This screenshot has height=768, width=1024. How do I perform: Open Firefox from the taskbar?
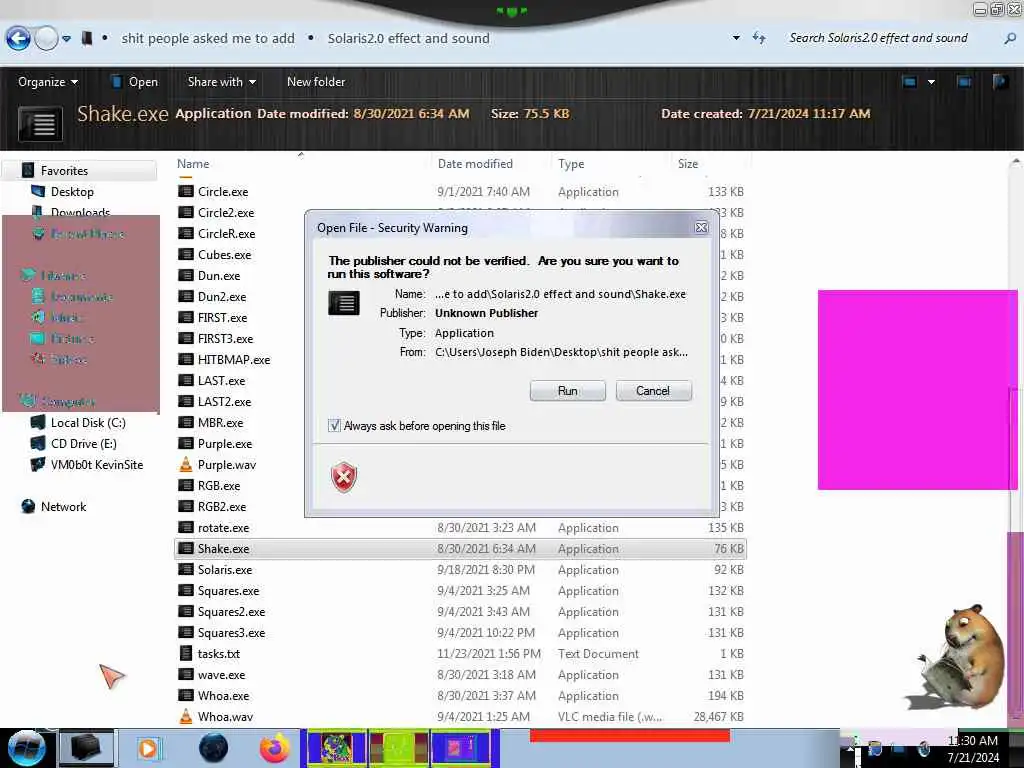point(274,748)
